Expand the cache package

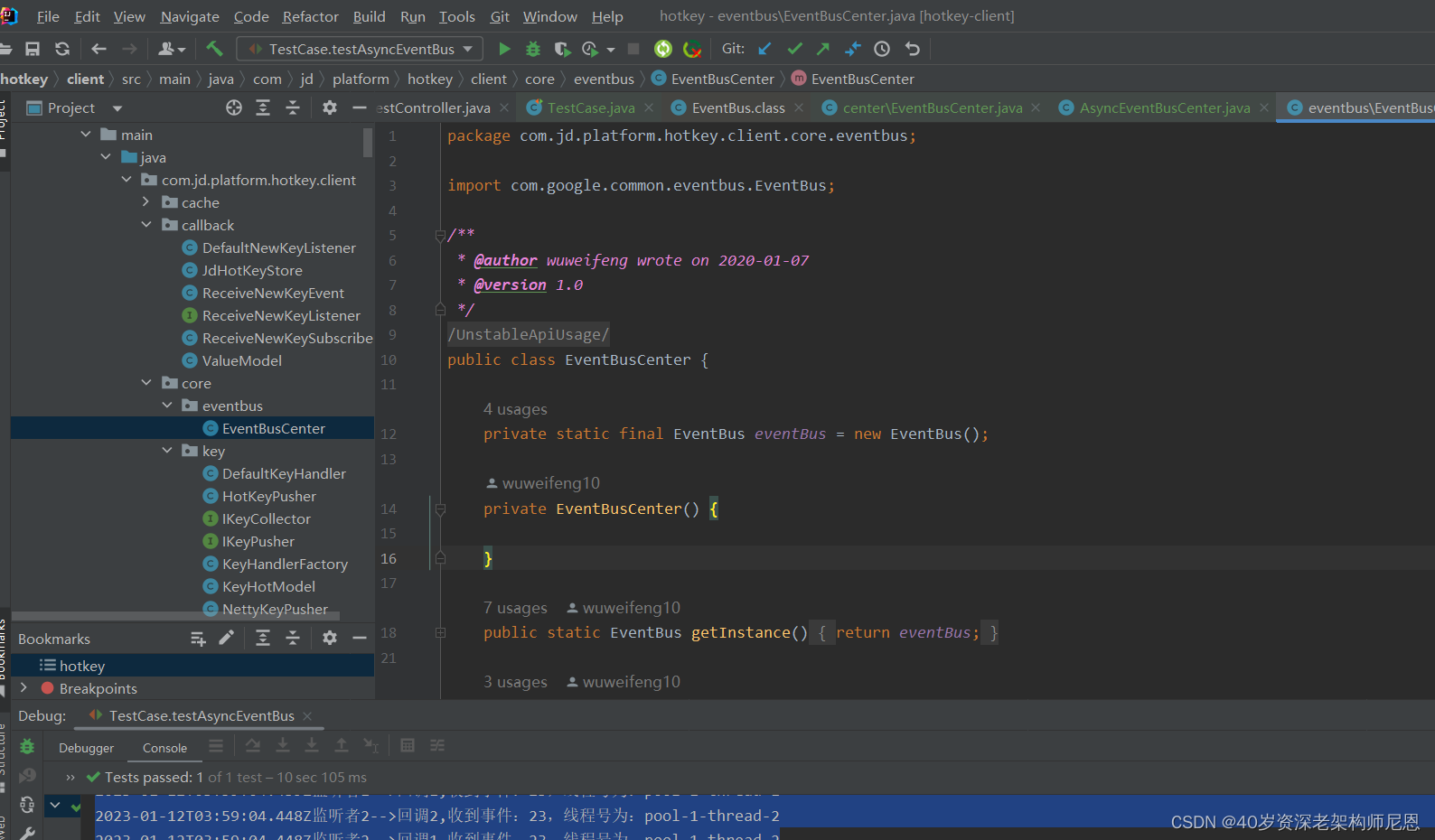(x=146, y=202)
